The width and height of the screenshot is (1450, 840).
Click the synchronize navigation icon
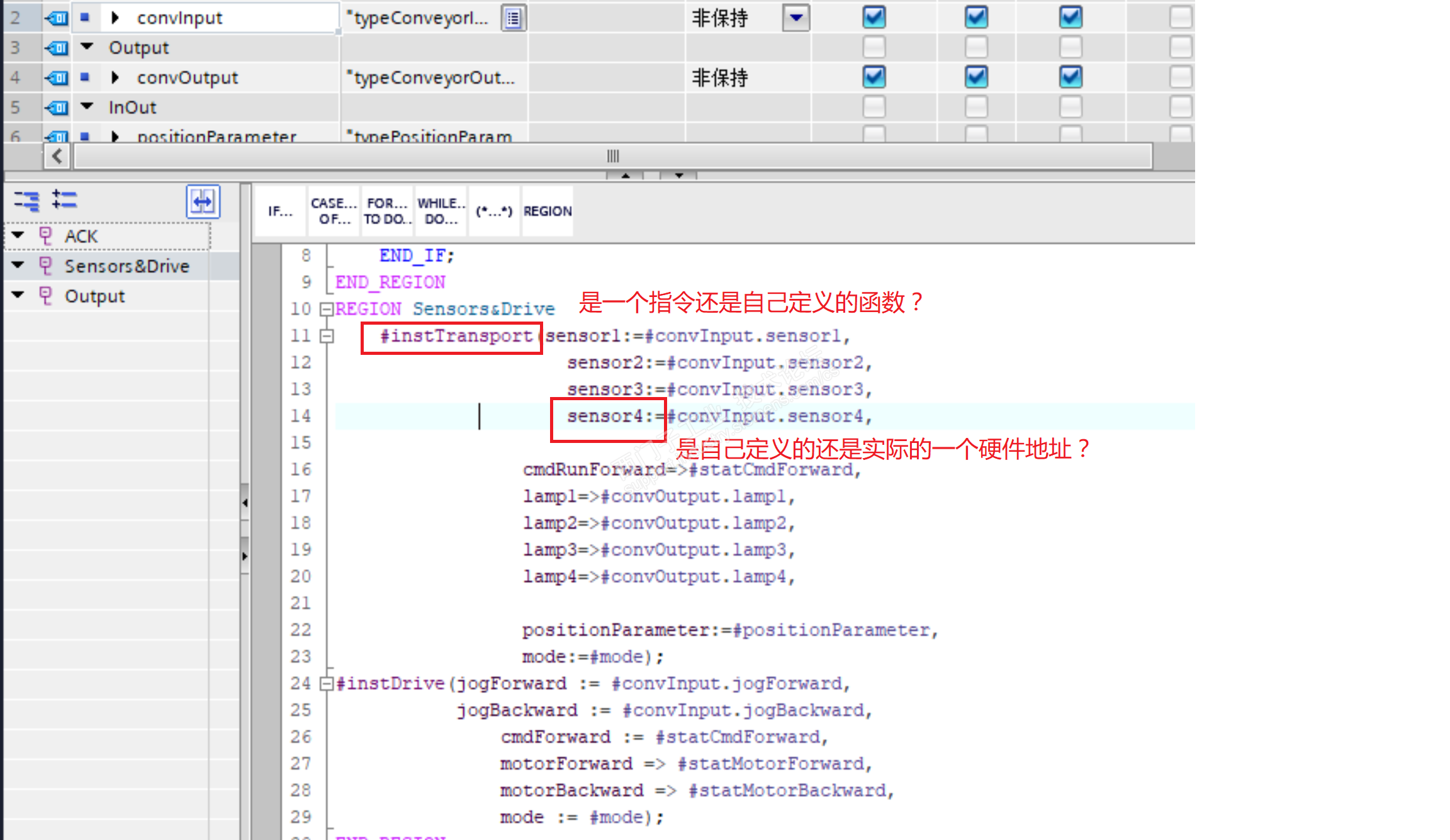[203, 201]
